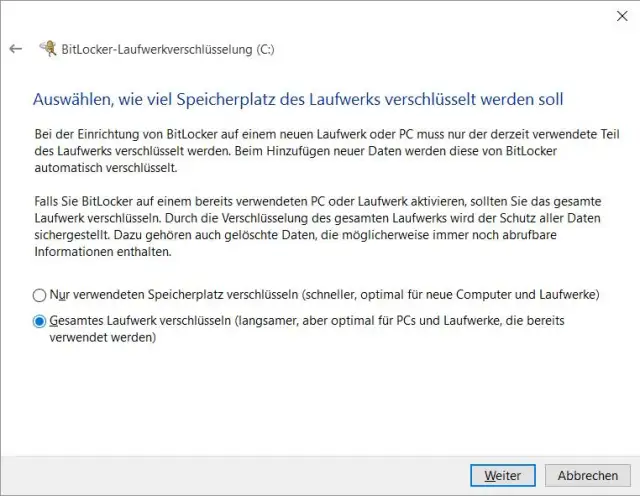640x496 pixels.
Task: Click the paragraph starting 'Bei der Einrichtung von BitLocker'
Action: tap(327, 151)
